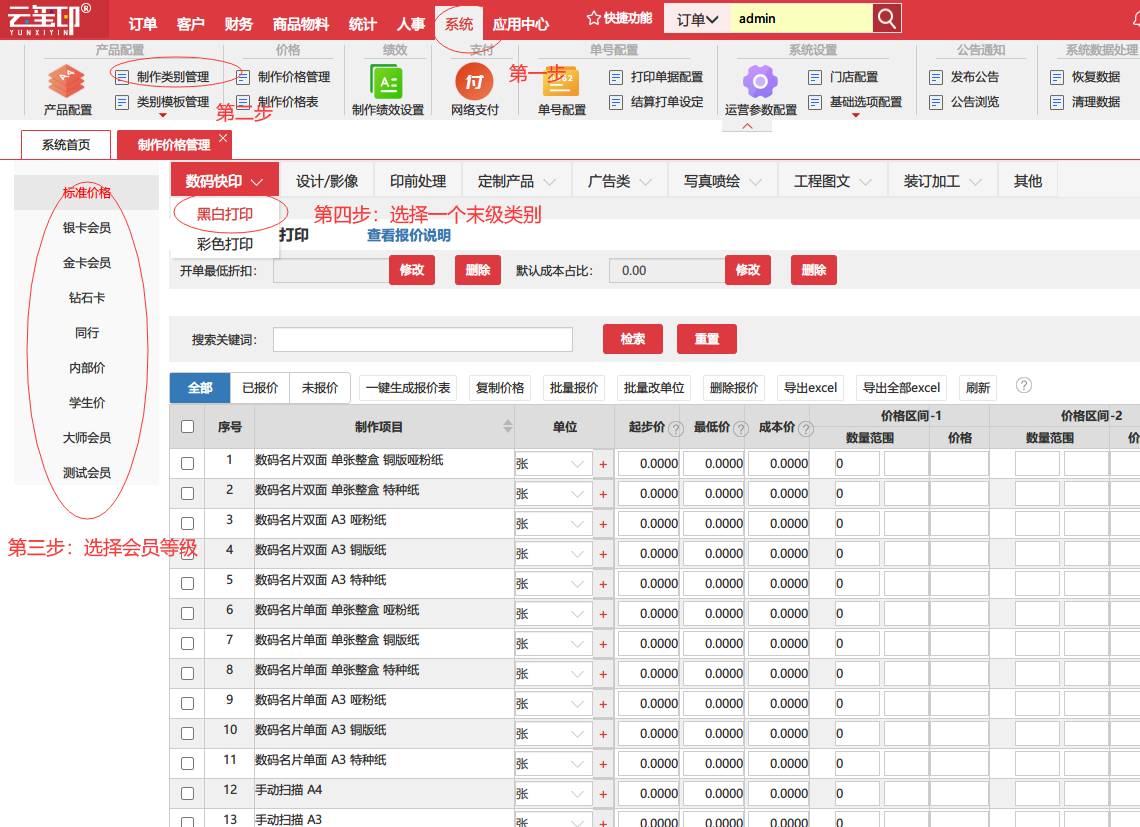Image resolution: width=1140 pixels, height=827 pixels.
Task: Click the help icon beside 刷新
Action: click(1024, 385)
